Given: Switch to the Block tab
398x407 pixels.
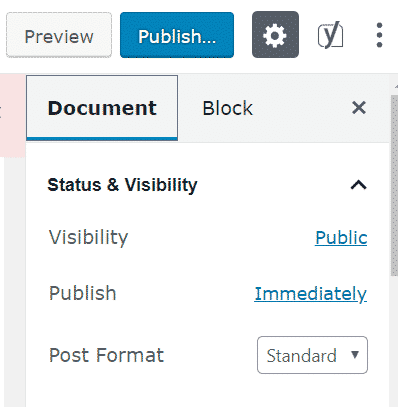Looking at the screenshot, I should 228,108.
